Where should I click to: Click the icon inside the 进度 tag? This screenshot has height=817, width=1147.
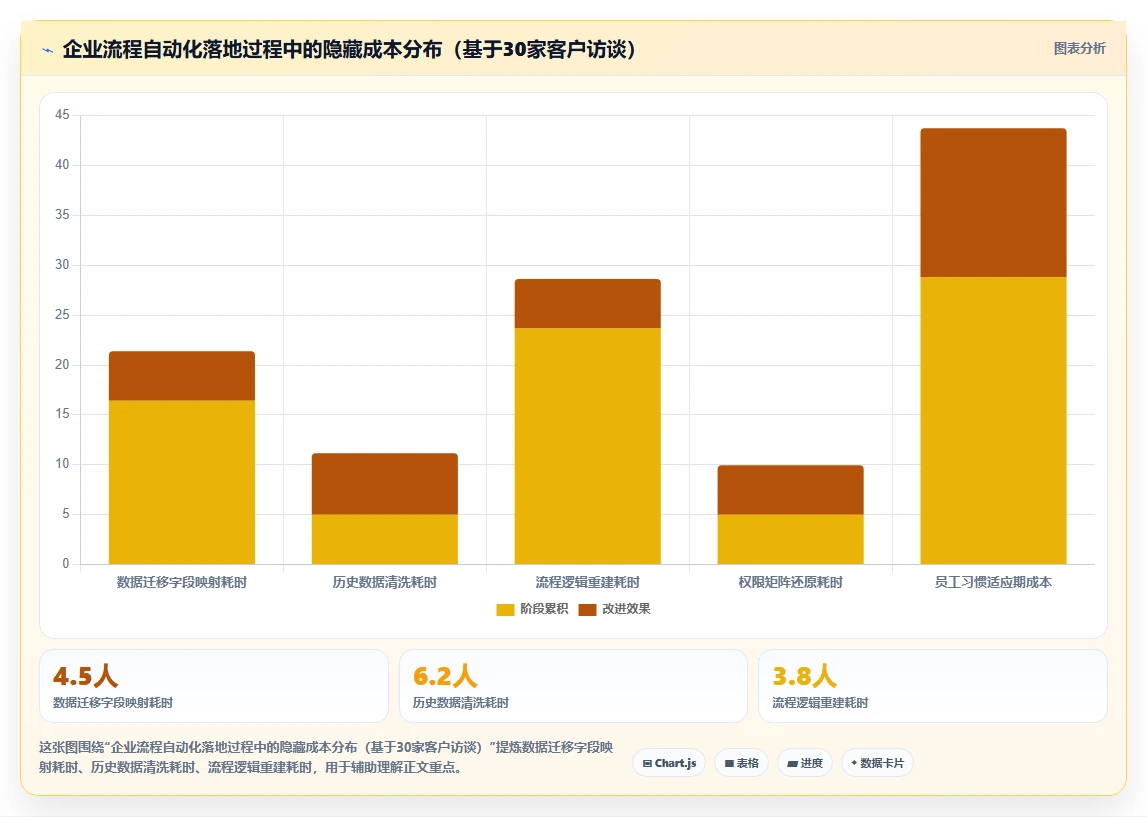coord(792,764)
